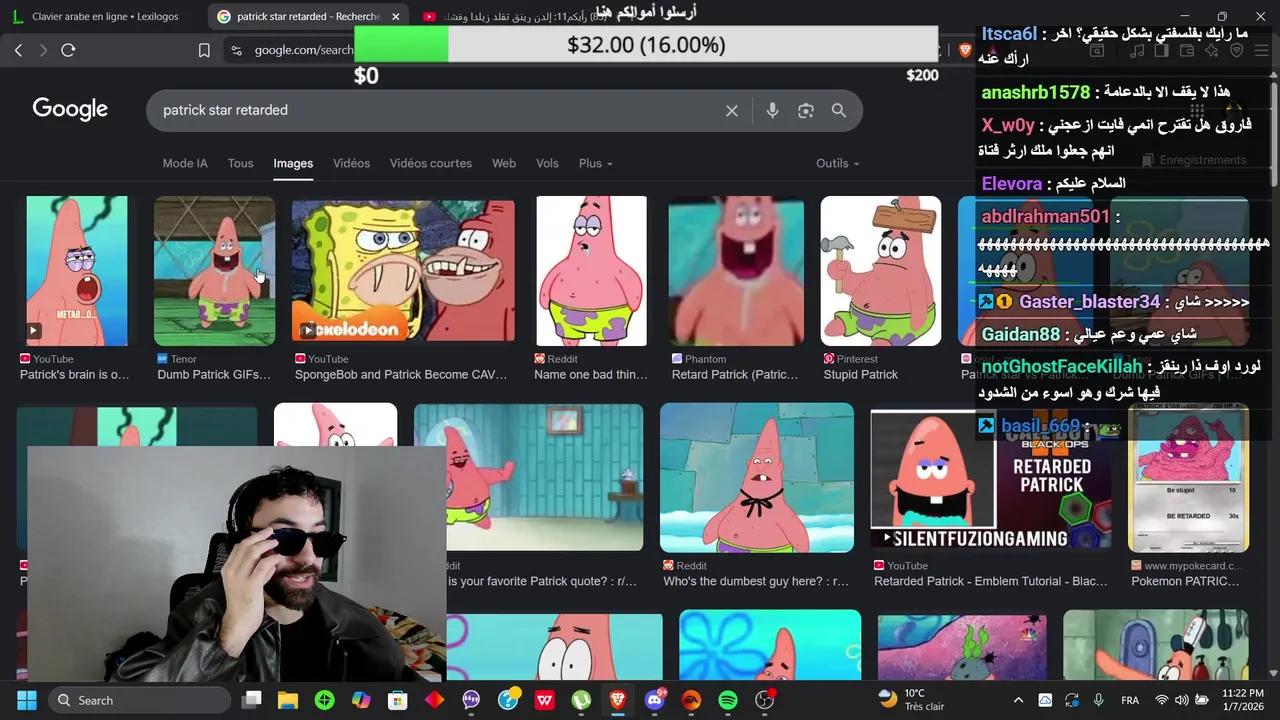Open link Retarded Patrick - Emblem Tutorial
Screen dimensions: 1280x720
(991, 581)
